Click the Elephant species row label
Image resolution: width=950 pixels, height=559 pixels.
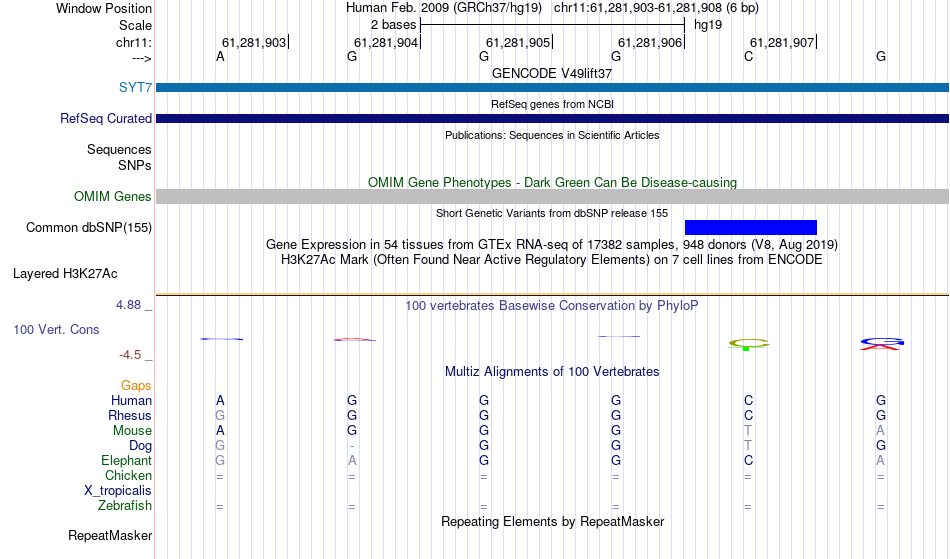pyautogui.click(x=126, y=460)
